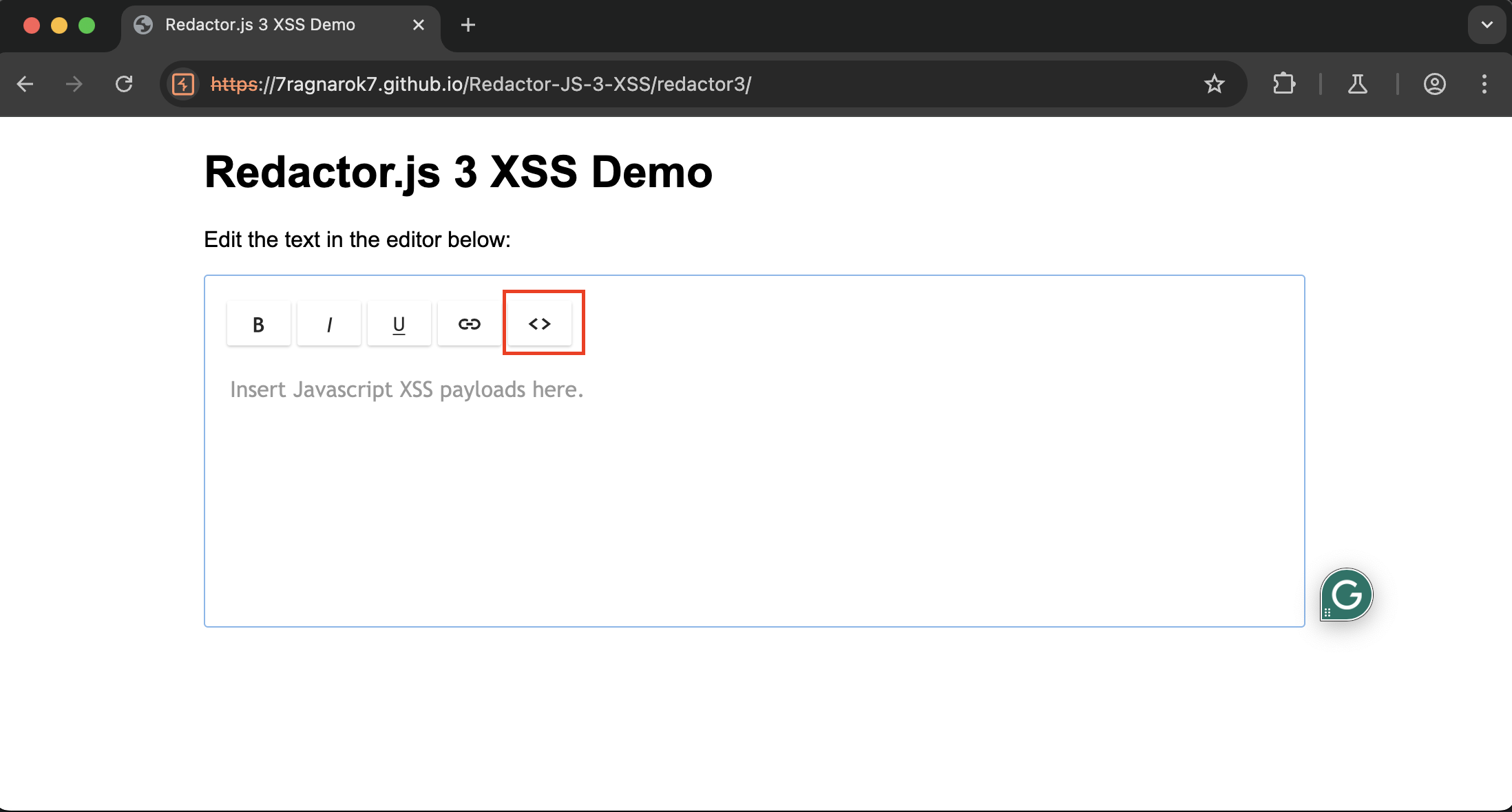This screenshot has height=812, width=1512.
Task: Insert a link using chain icon
Action: (x=470, y=323)
